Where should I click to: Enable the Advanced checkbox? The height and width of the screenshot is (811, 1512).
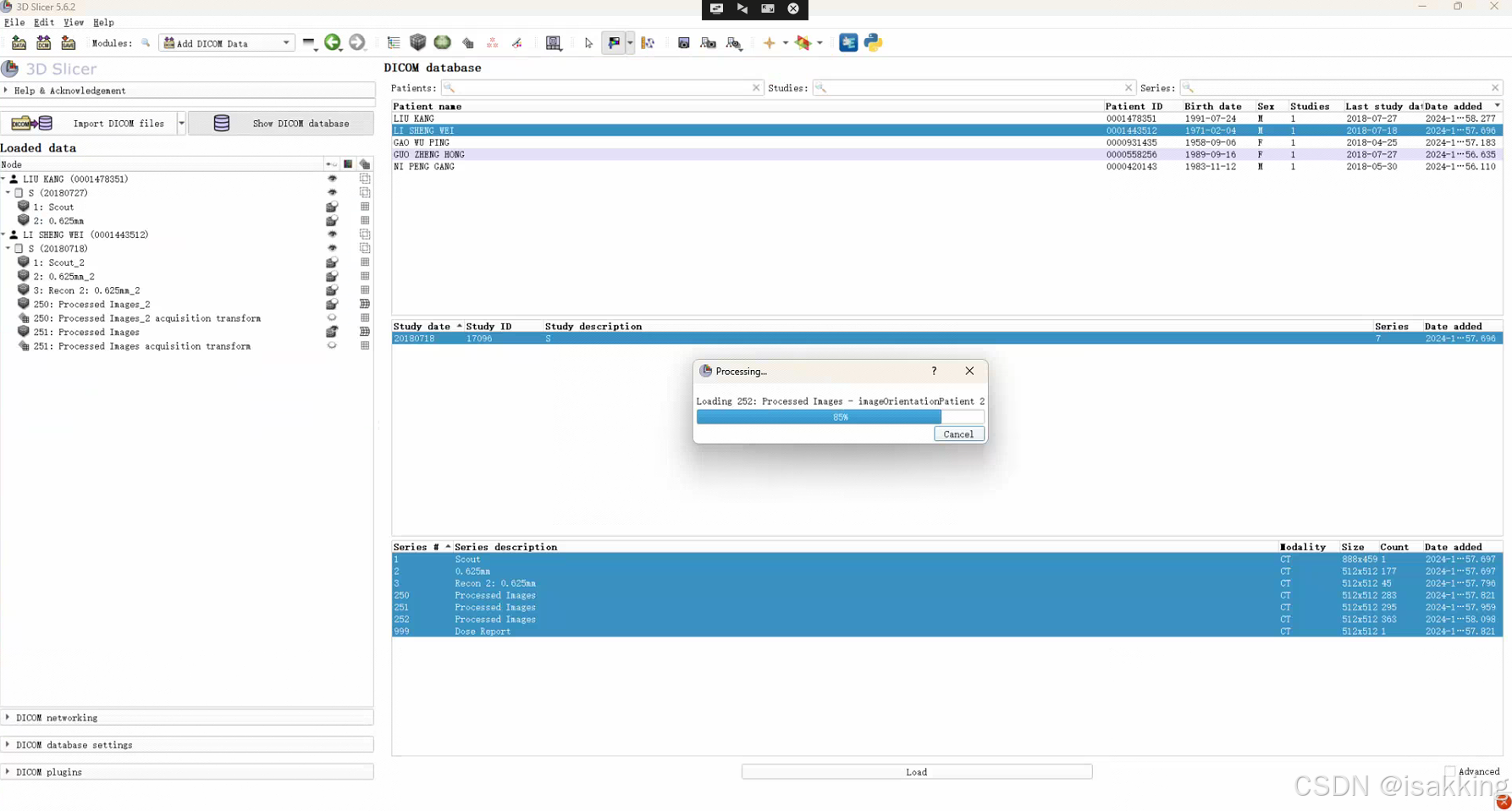click(1450, 771)
